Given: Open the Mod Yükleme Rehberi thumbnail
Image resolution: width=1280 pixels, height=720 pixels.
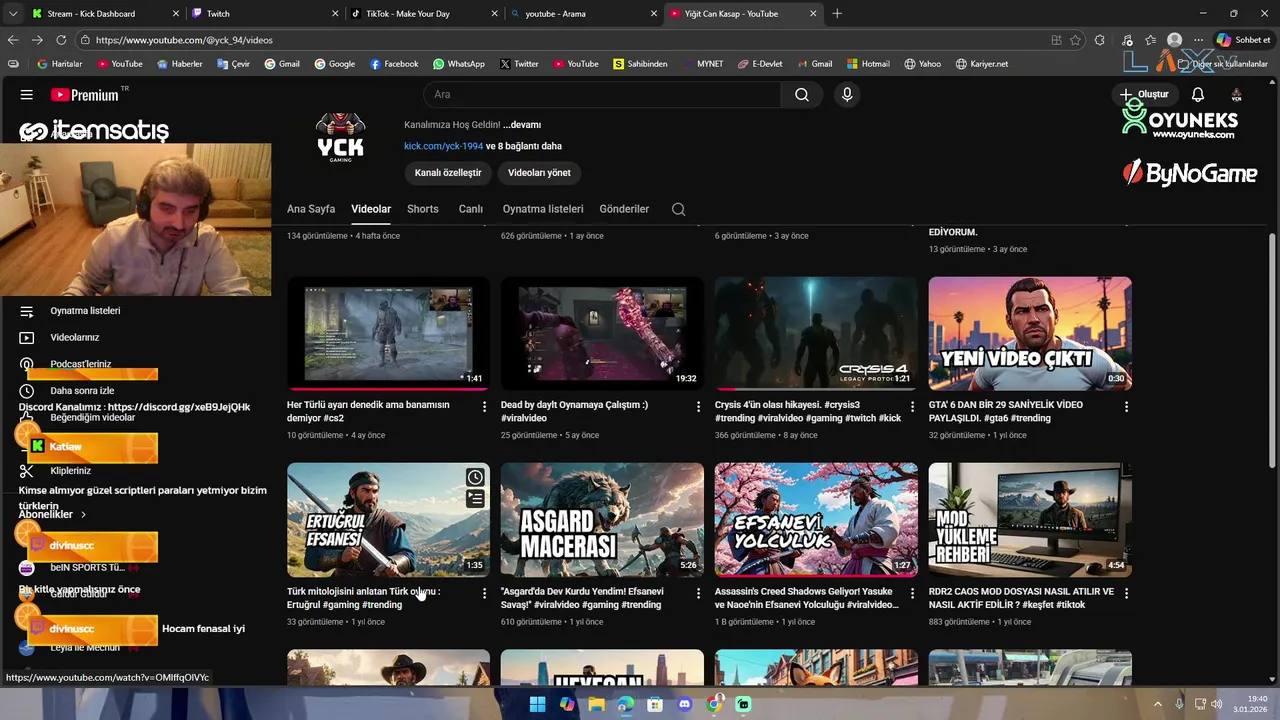Looking at the screenshot, I should (1030, 520).
